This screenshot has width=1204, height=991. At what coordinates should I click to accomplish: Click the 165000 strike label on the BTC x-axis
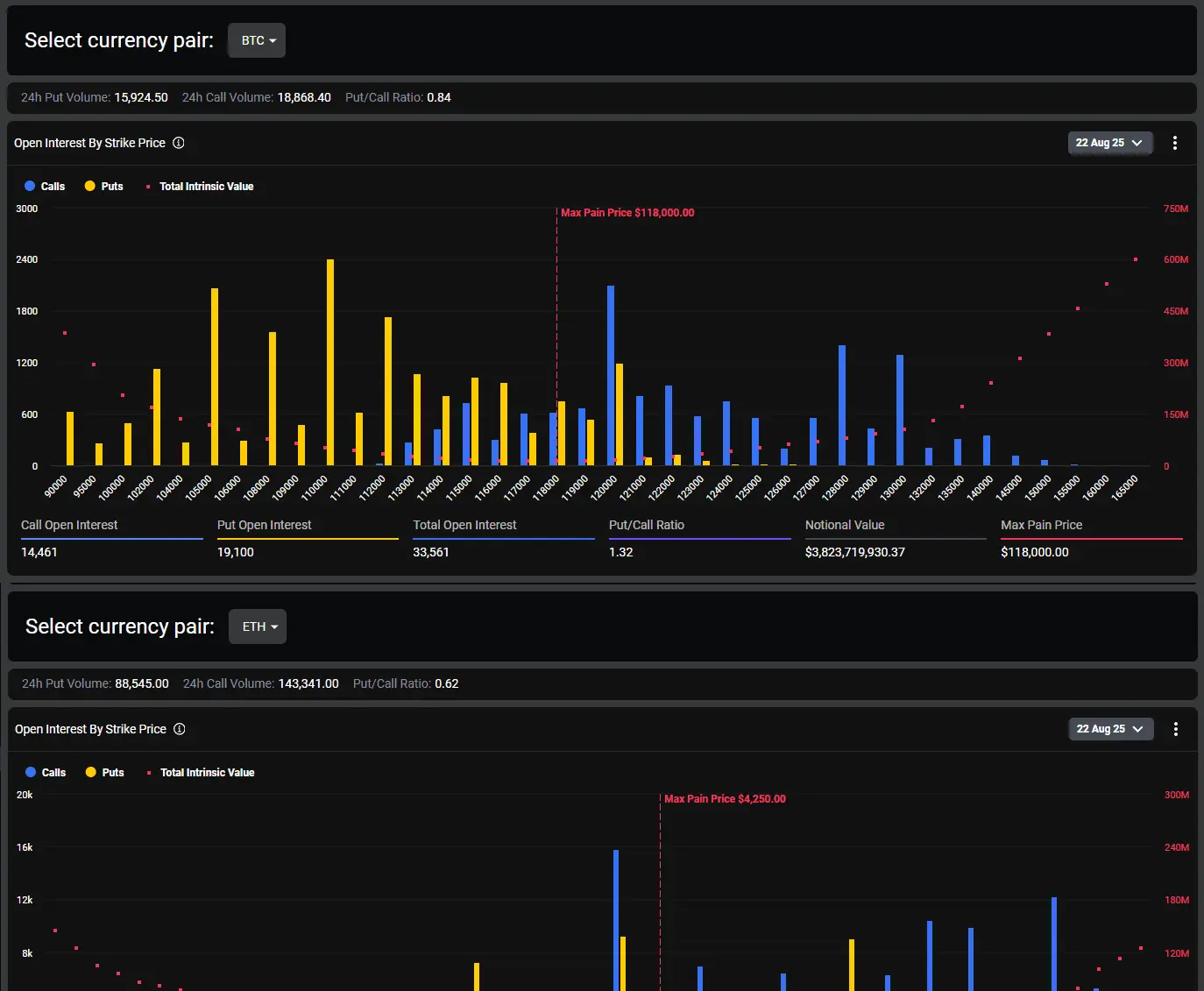pyautogui.click(x=1124, y=488)
